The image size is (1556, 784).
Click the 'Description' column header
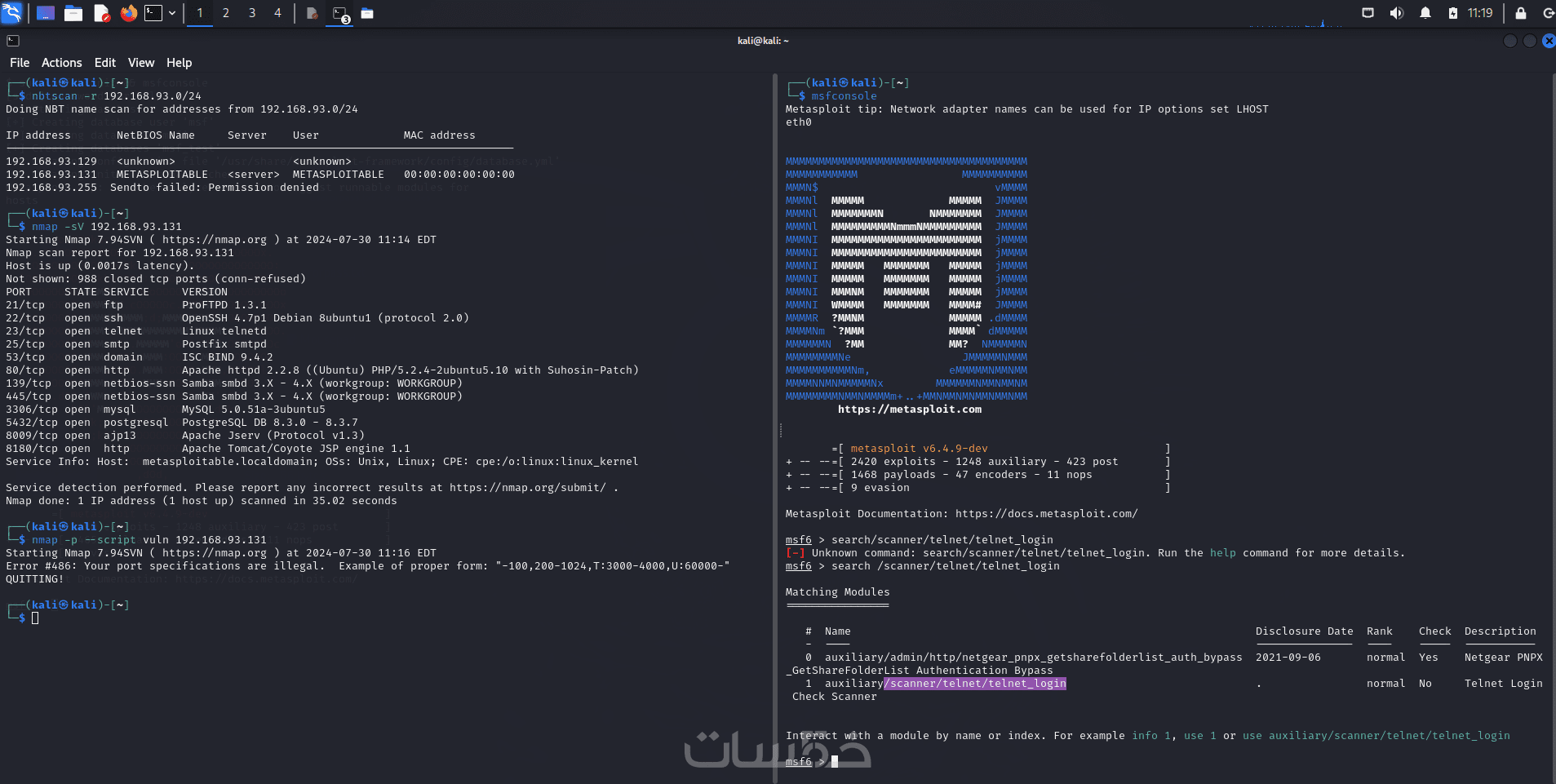1501,631
